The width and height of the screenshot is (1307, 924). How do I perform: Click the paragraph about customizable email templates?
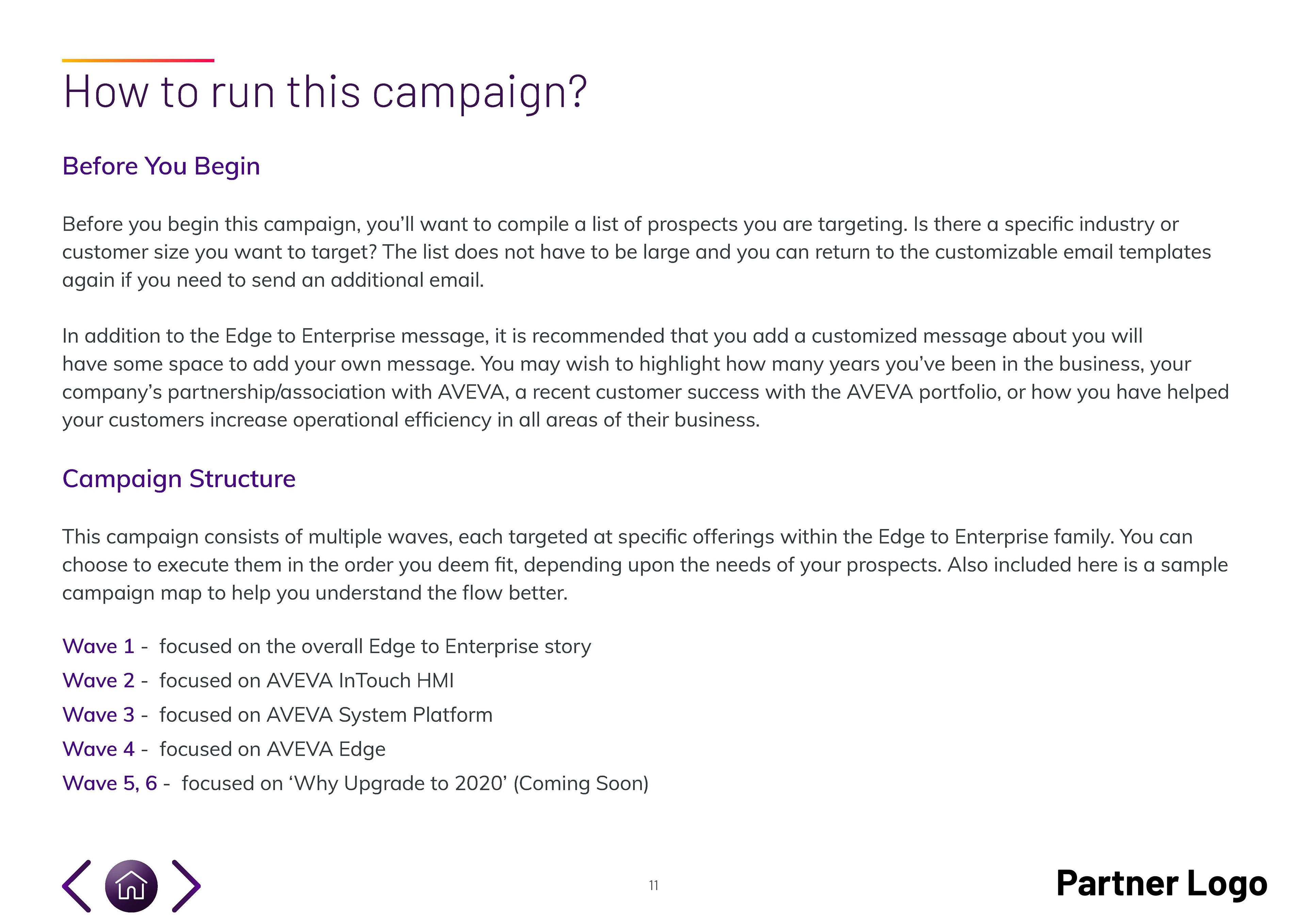(x=636, y=252)
